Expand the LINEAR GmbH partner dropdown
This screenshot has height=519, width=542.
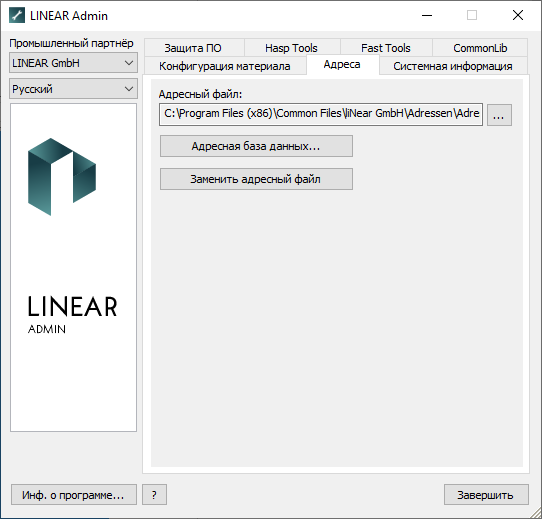pyautogui.click(x=73, y=63)
